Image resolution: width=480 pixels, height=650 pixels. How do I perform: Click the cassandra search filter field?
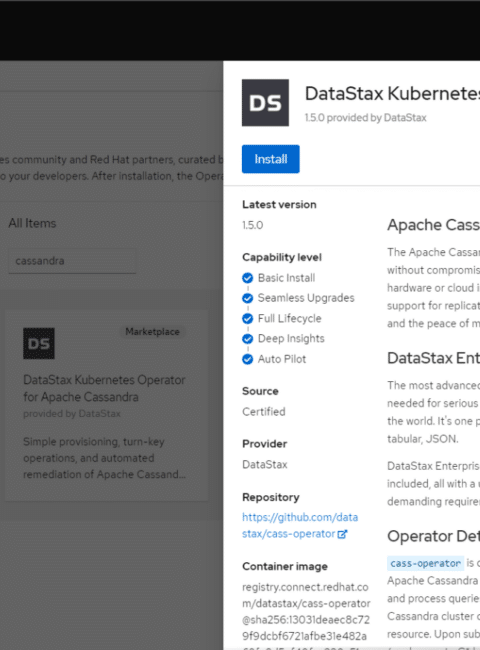pyautogui.click(x=72, y=261)
